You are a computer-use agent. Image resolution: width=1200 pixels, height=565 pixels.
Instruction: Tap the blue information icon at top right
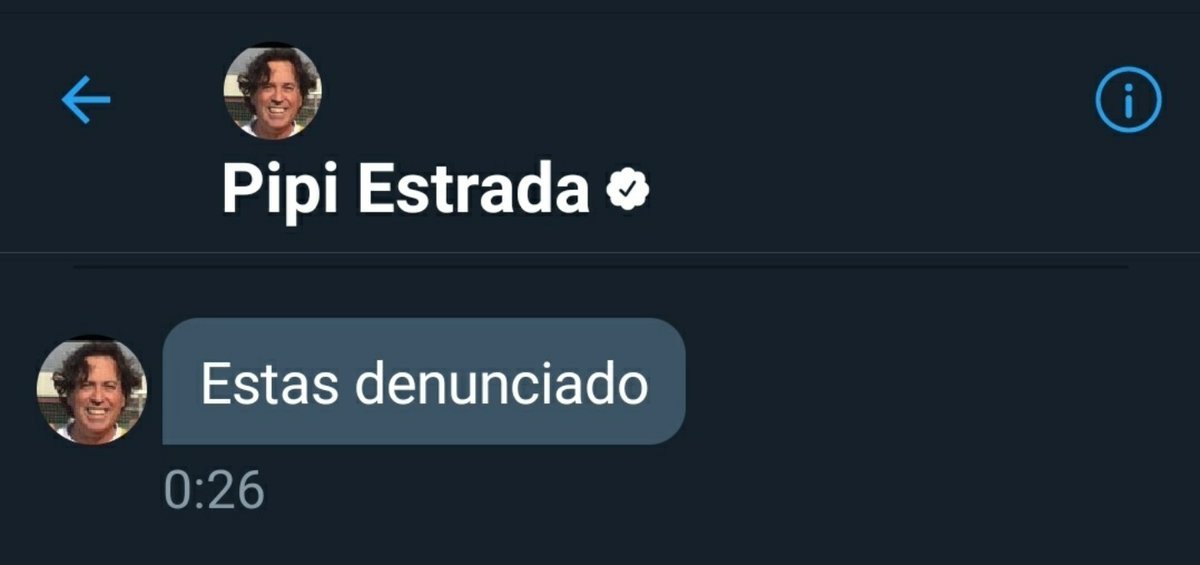(x=1129, y=100)
